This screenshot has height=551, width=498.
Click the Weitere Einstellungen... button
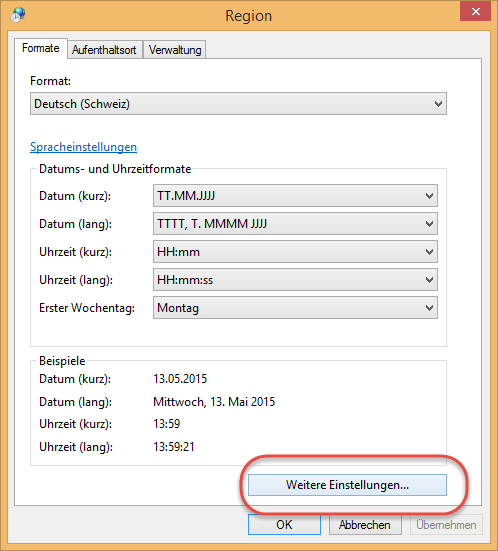pyautogui.click(x=347, y=485)
